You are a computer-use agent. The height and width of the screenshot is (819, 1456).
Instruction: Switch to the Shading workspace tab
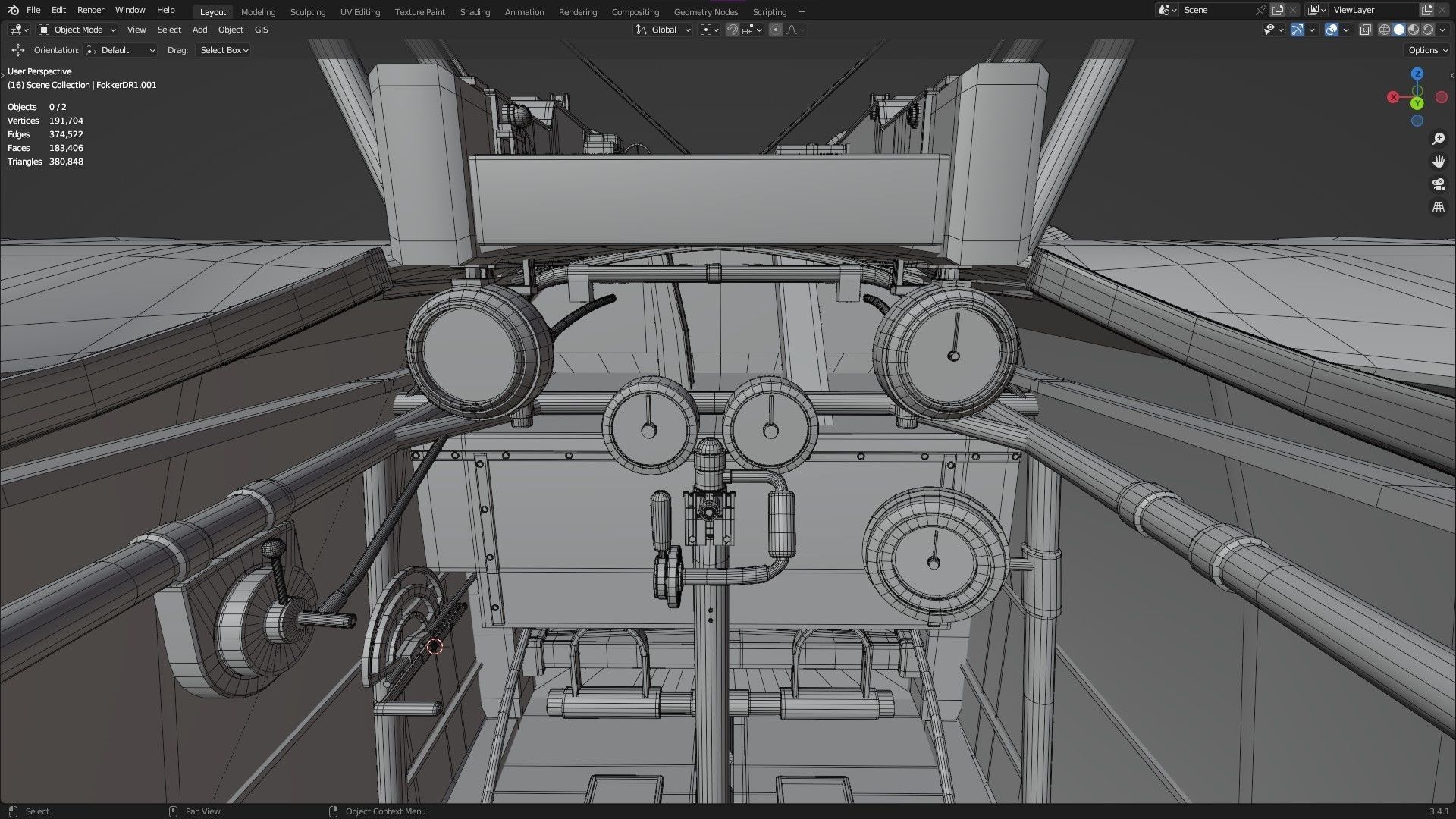(x=475, y=11)
